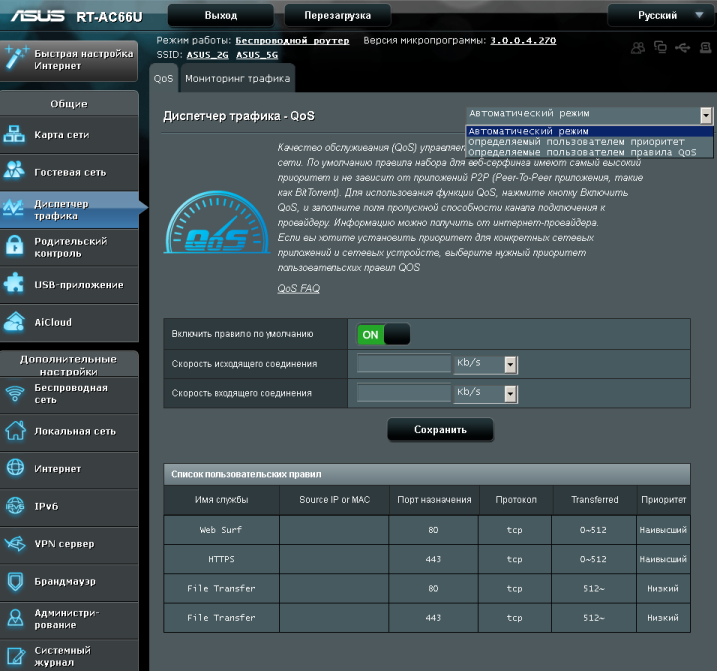The image size is (717, 671).
Task: Click the Беспроводной роутер mode link
Action: tap(292, 41)
